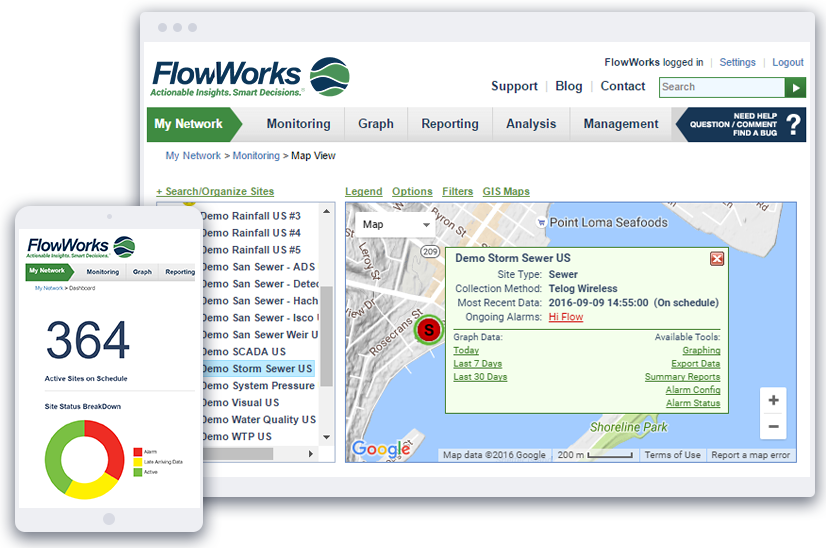Zoom in the map with plus button
This screenshot has height=548, width=826.
[773, 400]
